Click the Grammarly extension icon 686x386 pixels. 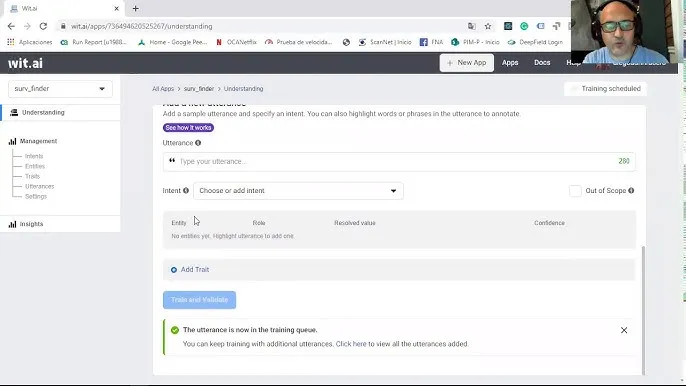coord(524,26)
